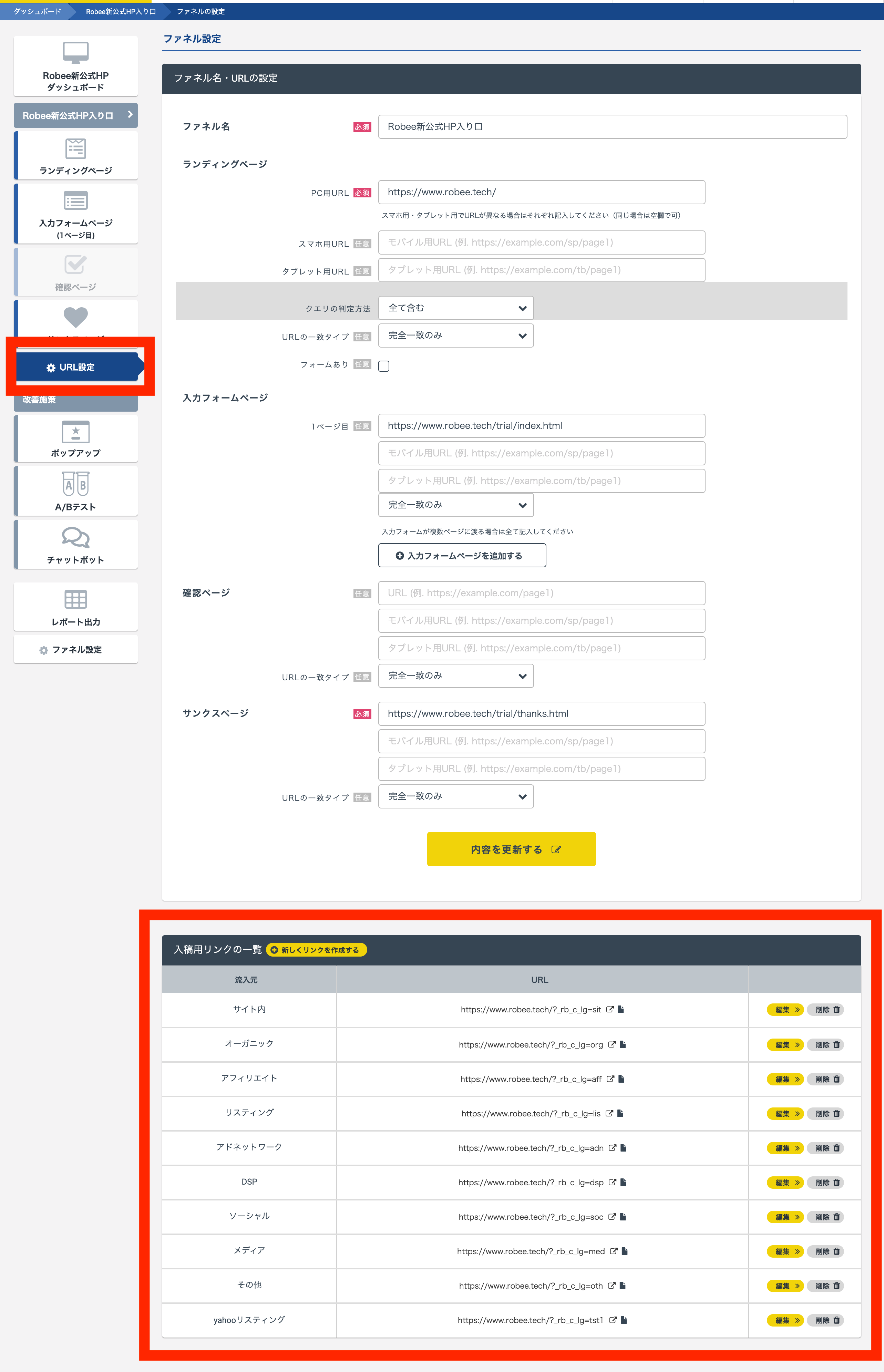884x1372 pixels.
Task: Toggle the フォームあり checkbox
Action: (x=384, y=366)
